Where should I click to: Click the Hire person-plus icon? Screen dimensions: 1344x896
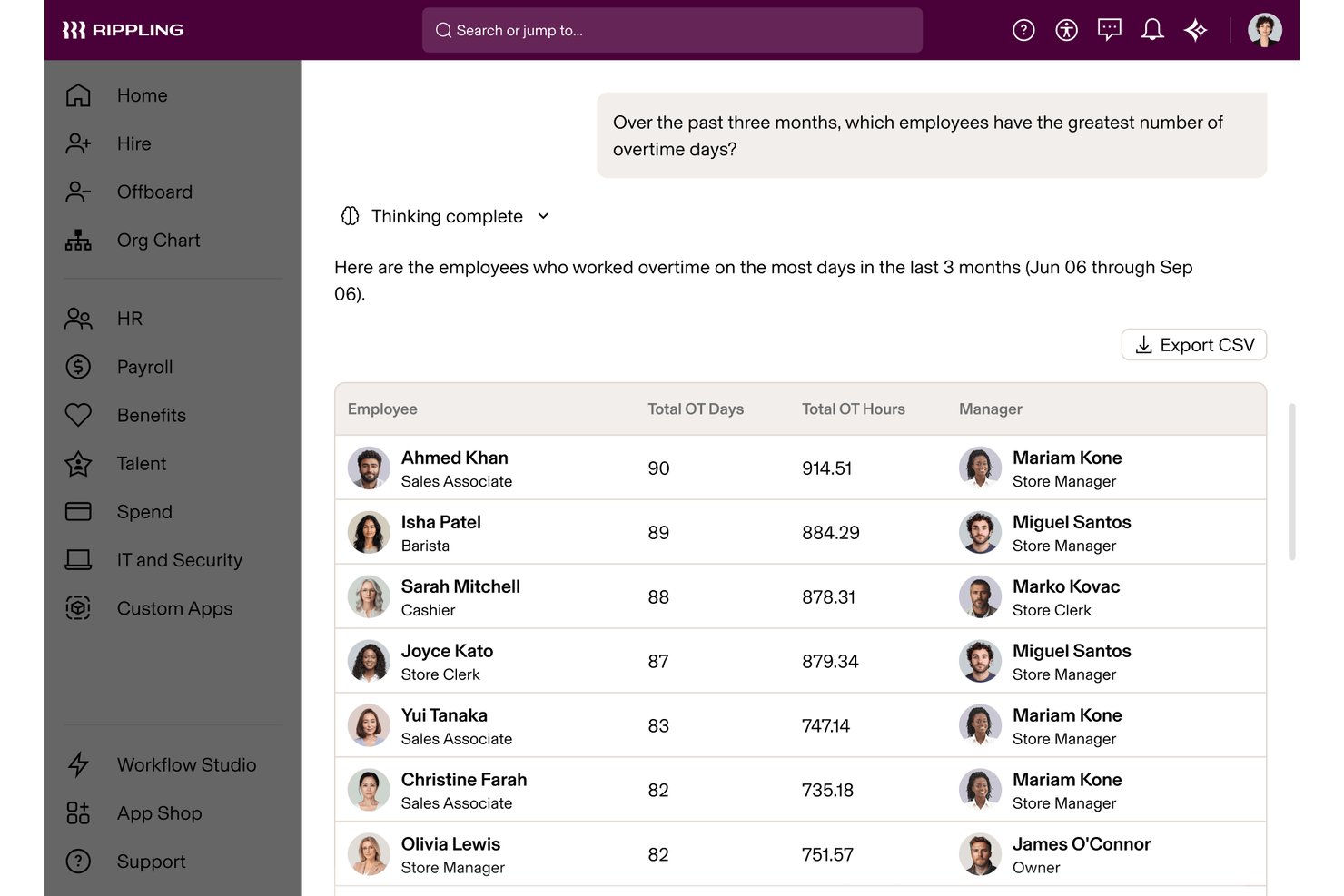pos(78,143)
